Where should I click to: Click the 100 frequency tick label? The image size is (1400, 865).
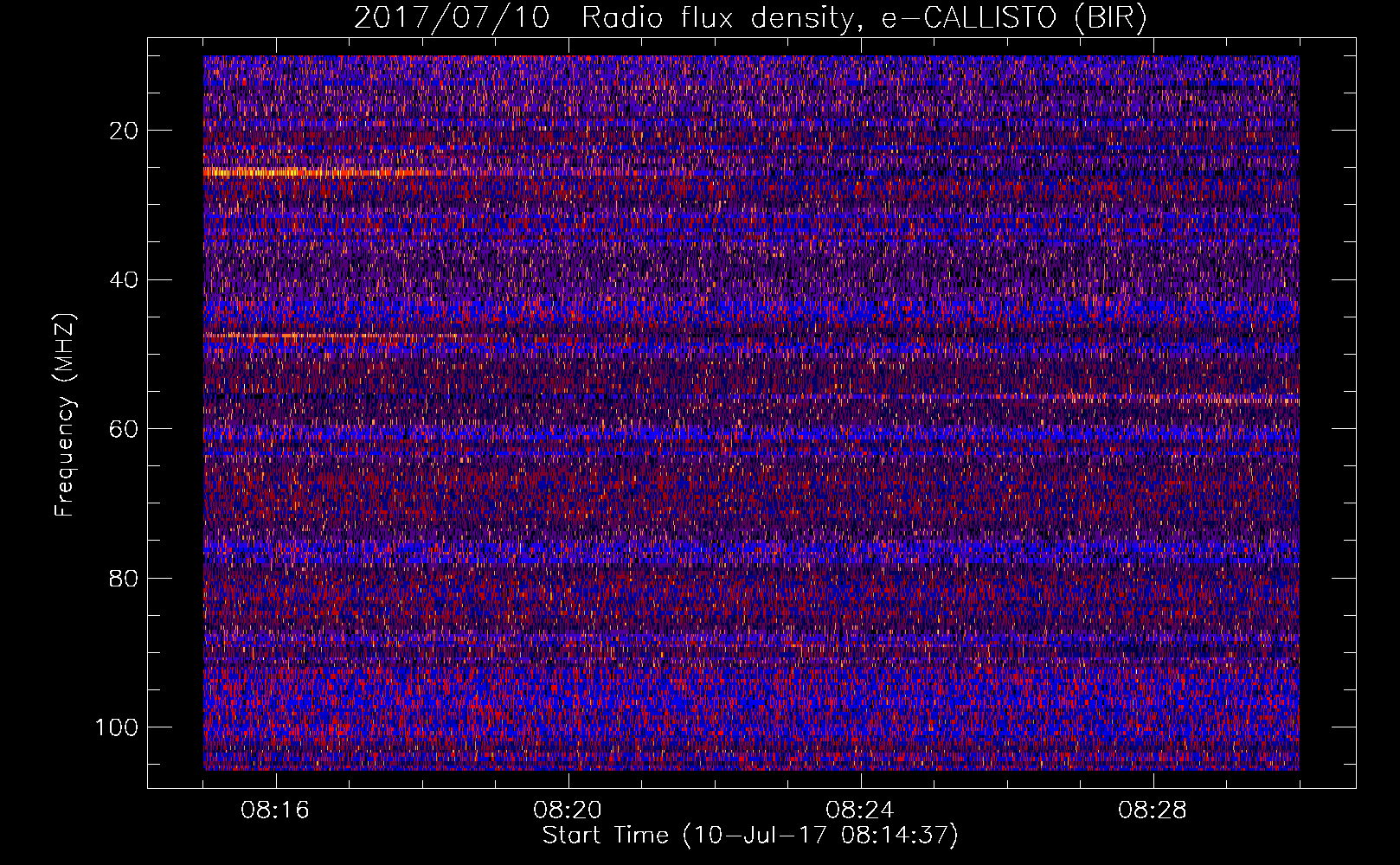pos(117,727)
